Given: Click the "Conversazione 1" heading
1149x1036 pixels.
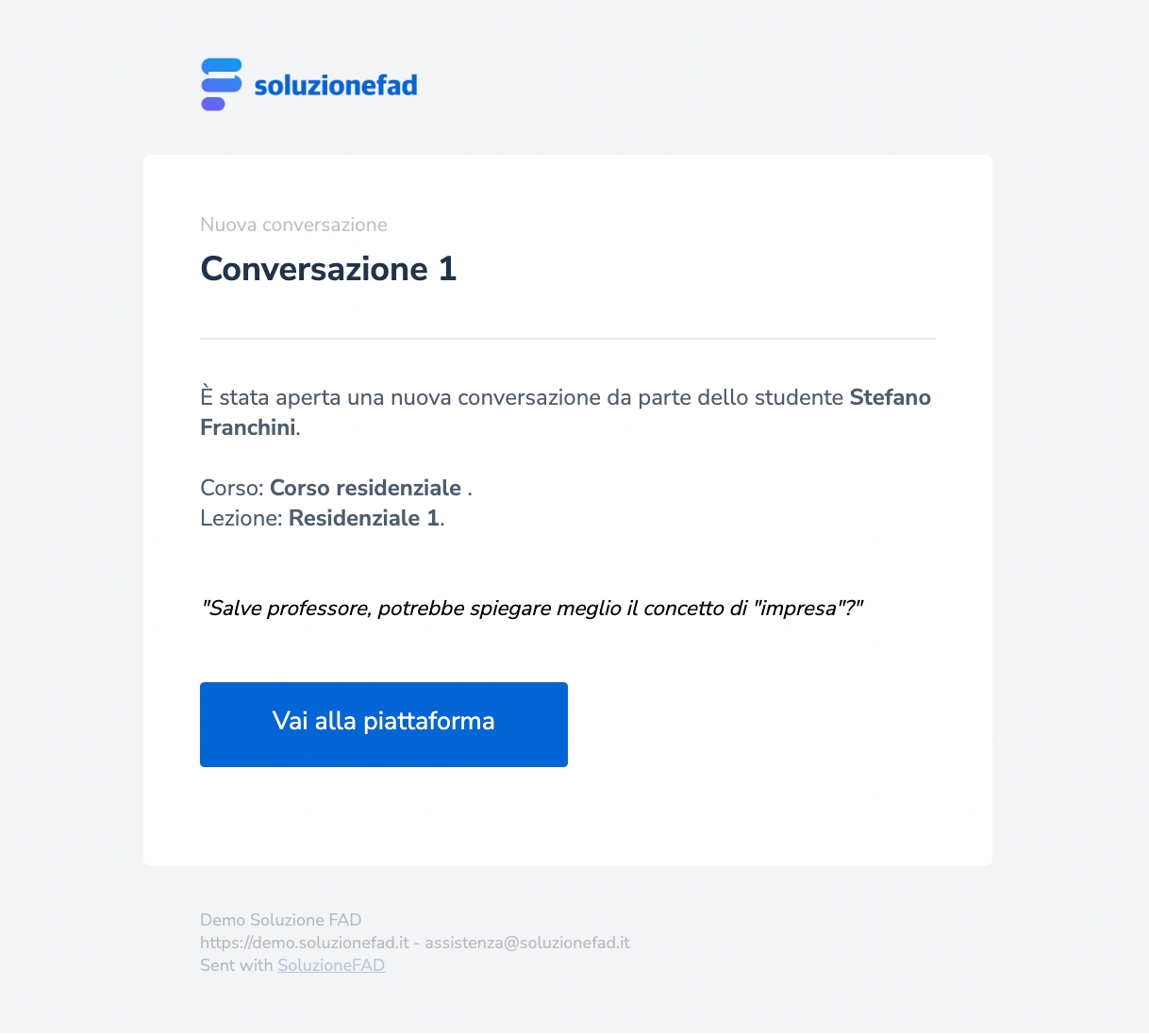Looking at the screenshot, I should pyautogui.click(x=328, y=269).
